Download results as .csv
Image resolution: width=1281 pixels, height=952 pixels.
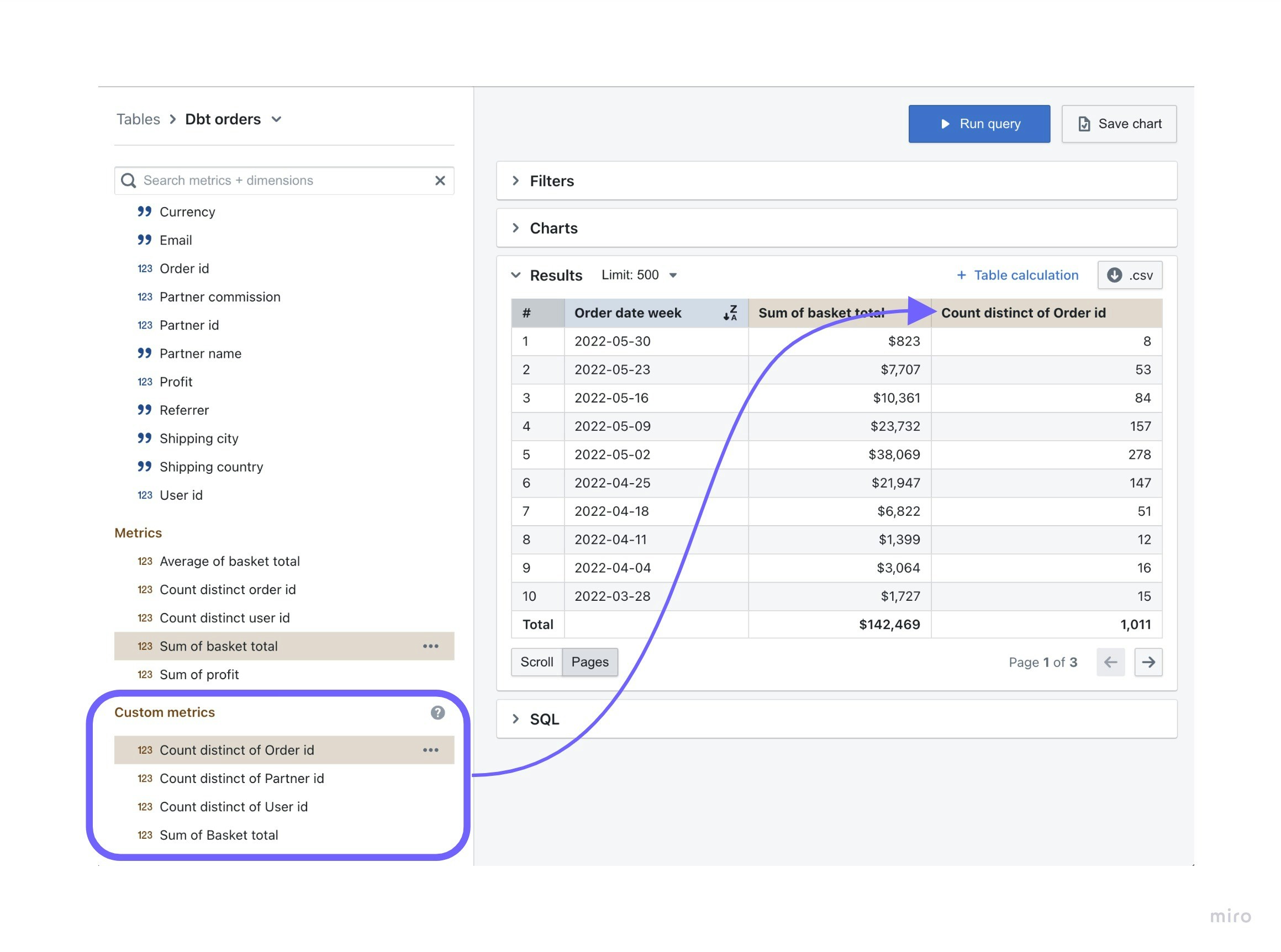[x=1130, y=276]
